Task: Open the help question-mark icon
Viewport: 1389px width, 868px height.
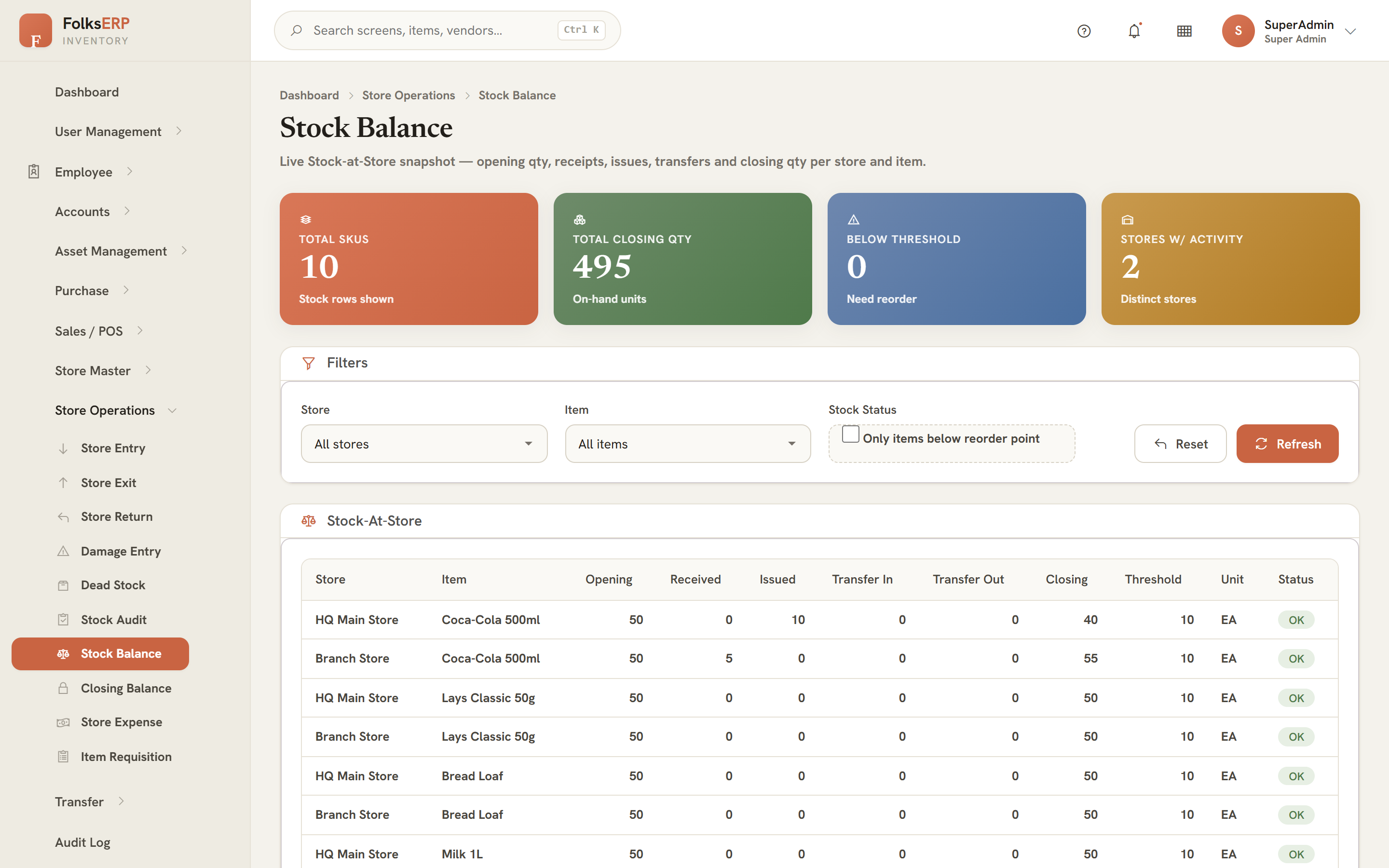Action: [1084, 31]
